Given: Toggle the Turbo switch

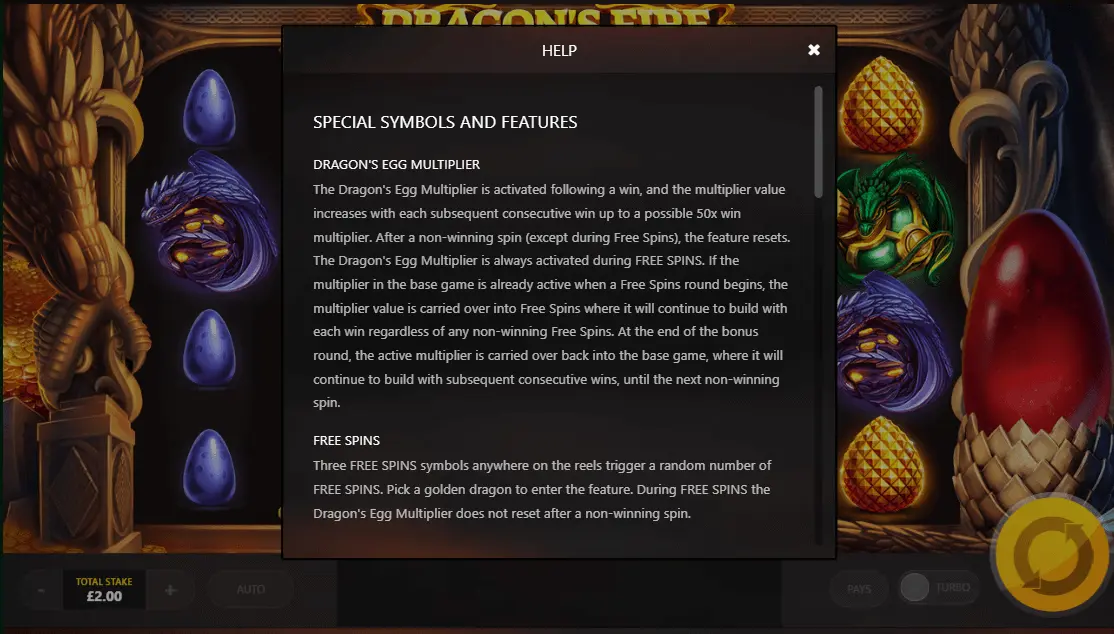Looking at the screenshot, I should click(x=914, y=588).
